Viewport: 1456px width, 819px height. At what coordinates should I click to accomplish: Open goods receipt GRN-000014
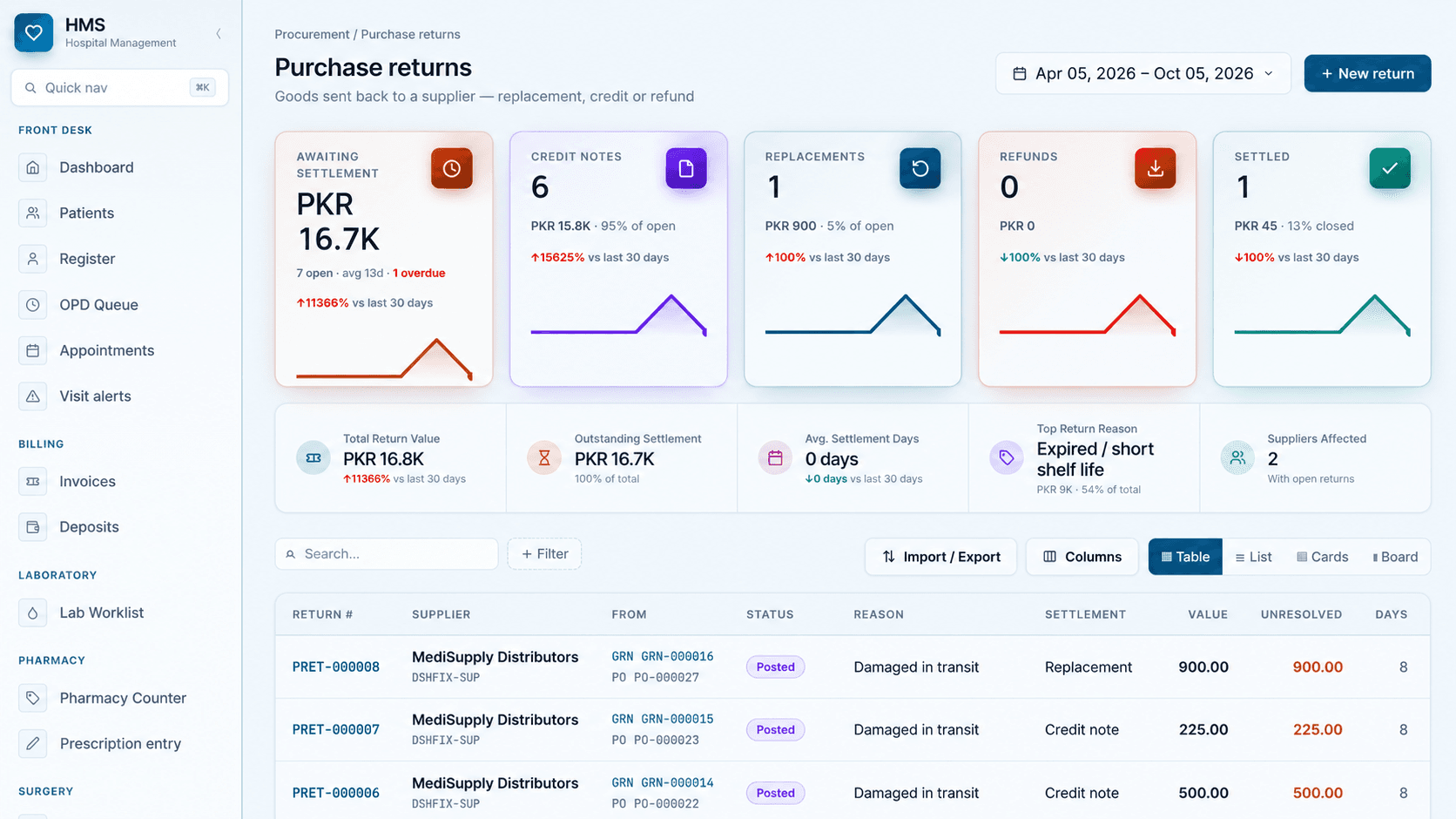tap(663, 782)
